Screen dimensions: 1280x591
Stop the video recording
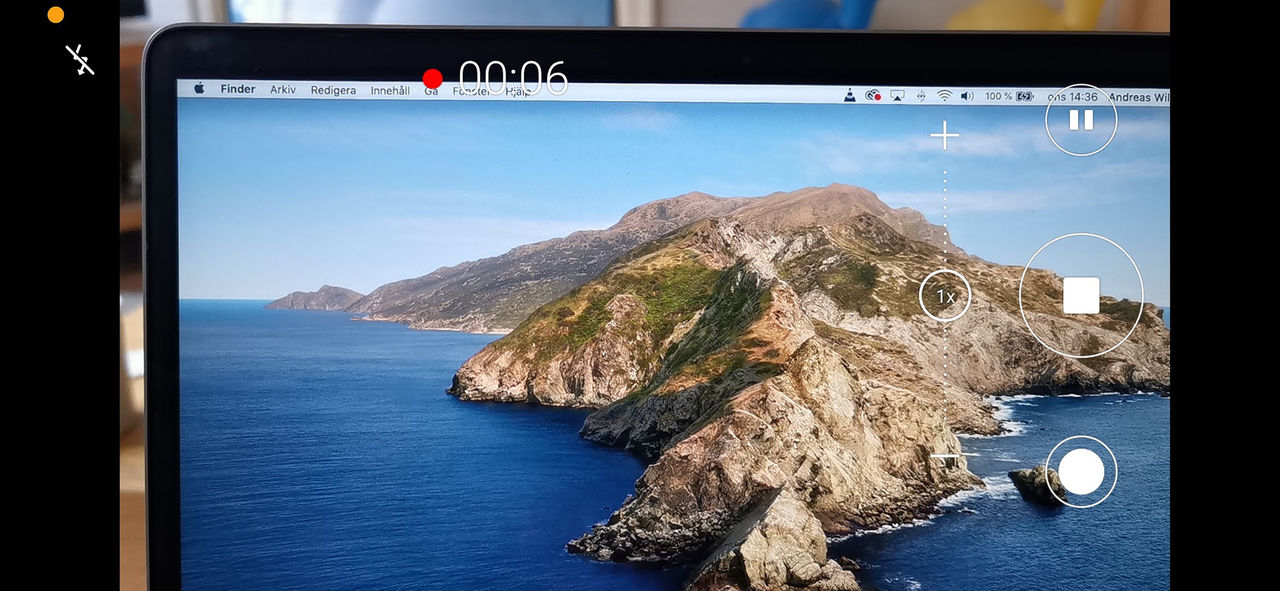click(x=1081, y=295)
